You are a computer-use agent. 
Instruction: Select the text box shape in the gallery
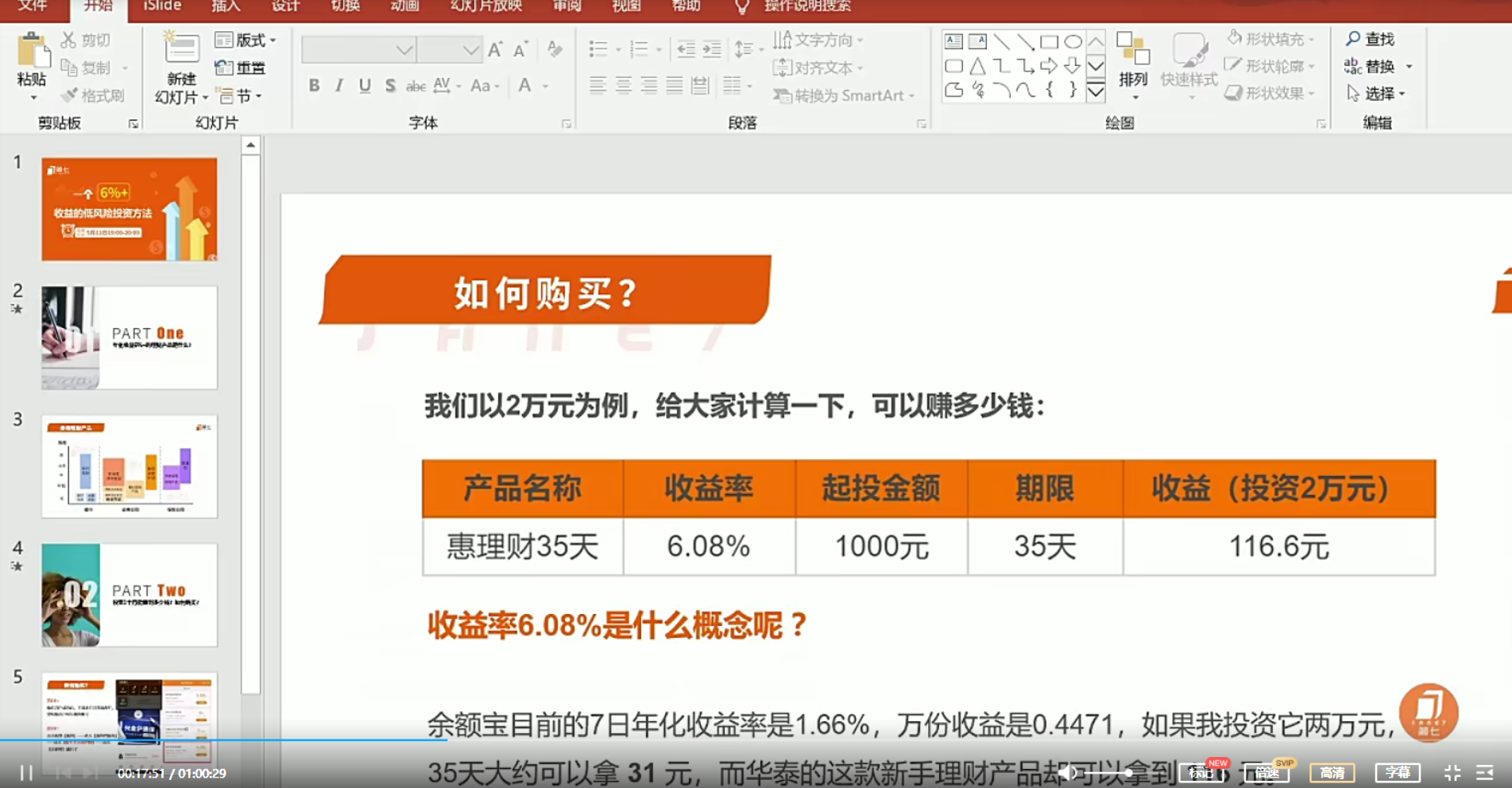tap(953, 41)
